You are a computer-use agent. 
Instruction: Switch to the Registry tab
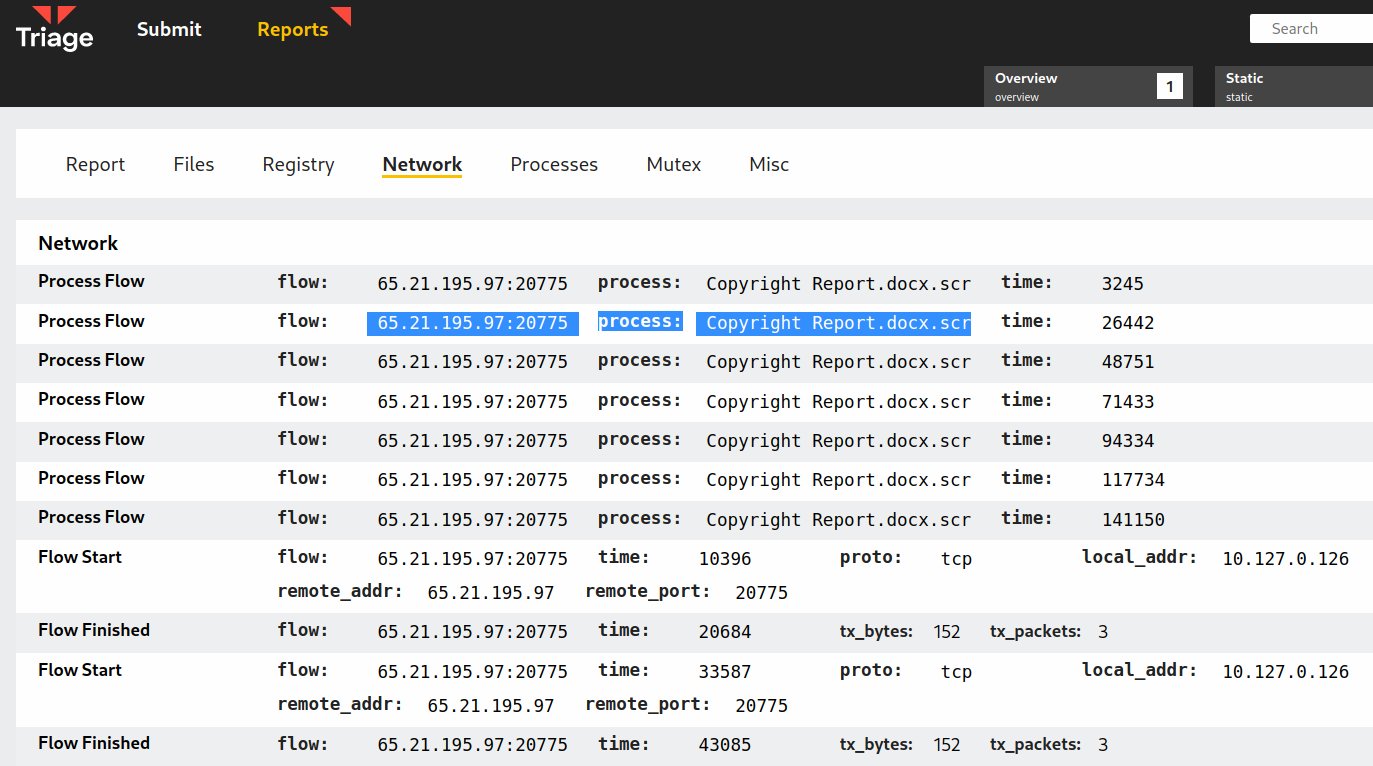298,165
